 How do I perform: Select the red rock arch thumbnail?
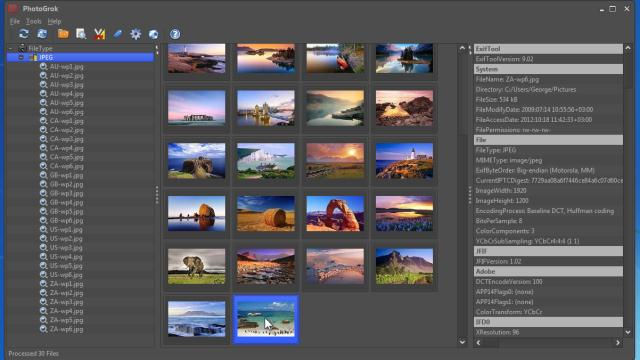(x=335, y=213)
